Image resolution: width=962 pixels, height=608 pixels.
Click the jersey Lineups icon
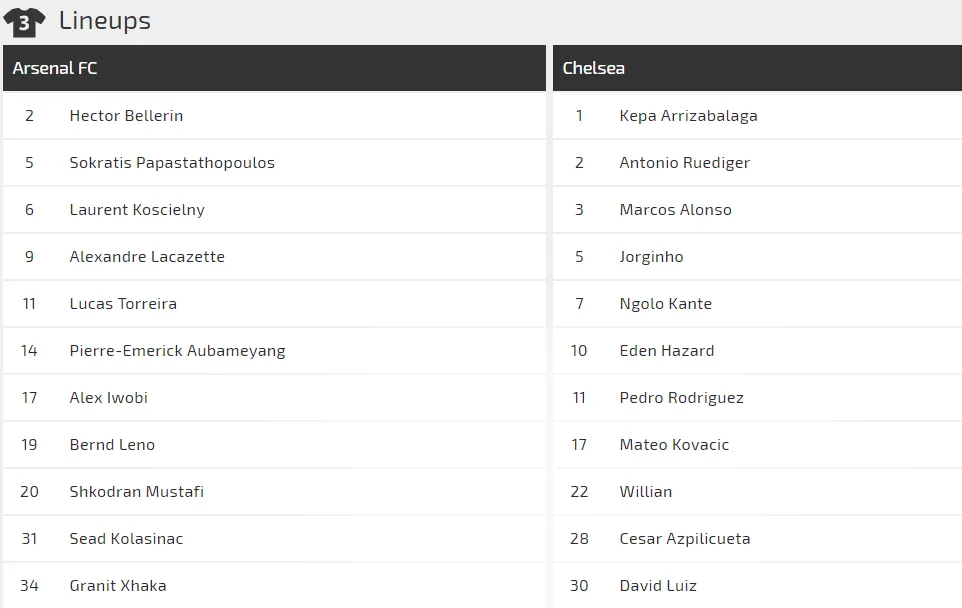tap(24, 21)
